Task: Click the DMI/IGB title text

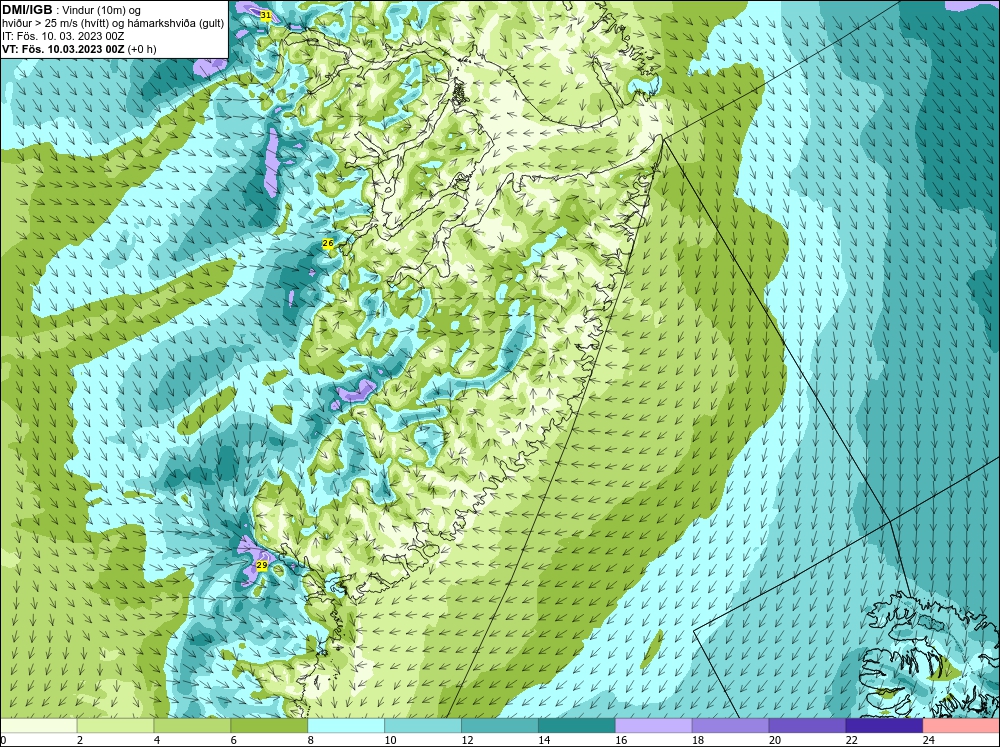Action: tap(27, 10)
